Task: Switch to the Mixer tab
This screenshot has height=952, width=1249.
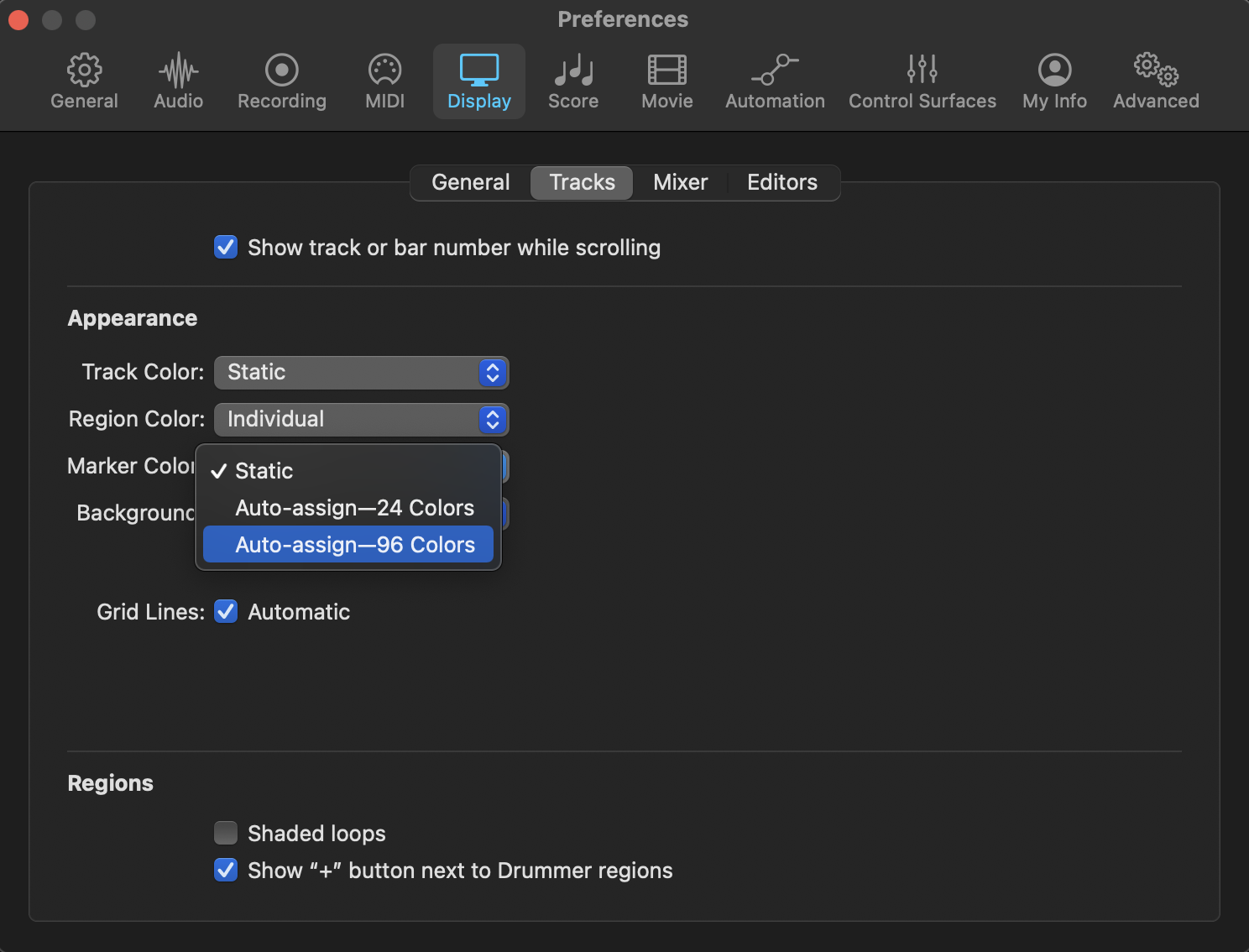Action: click(680, 182)
